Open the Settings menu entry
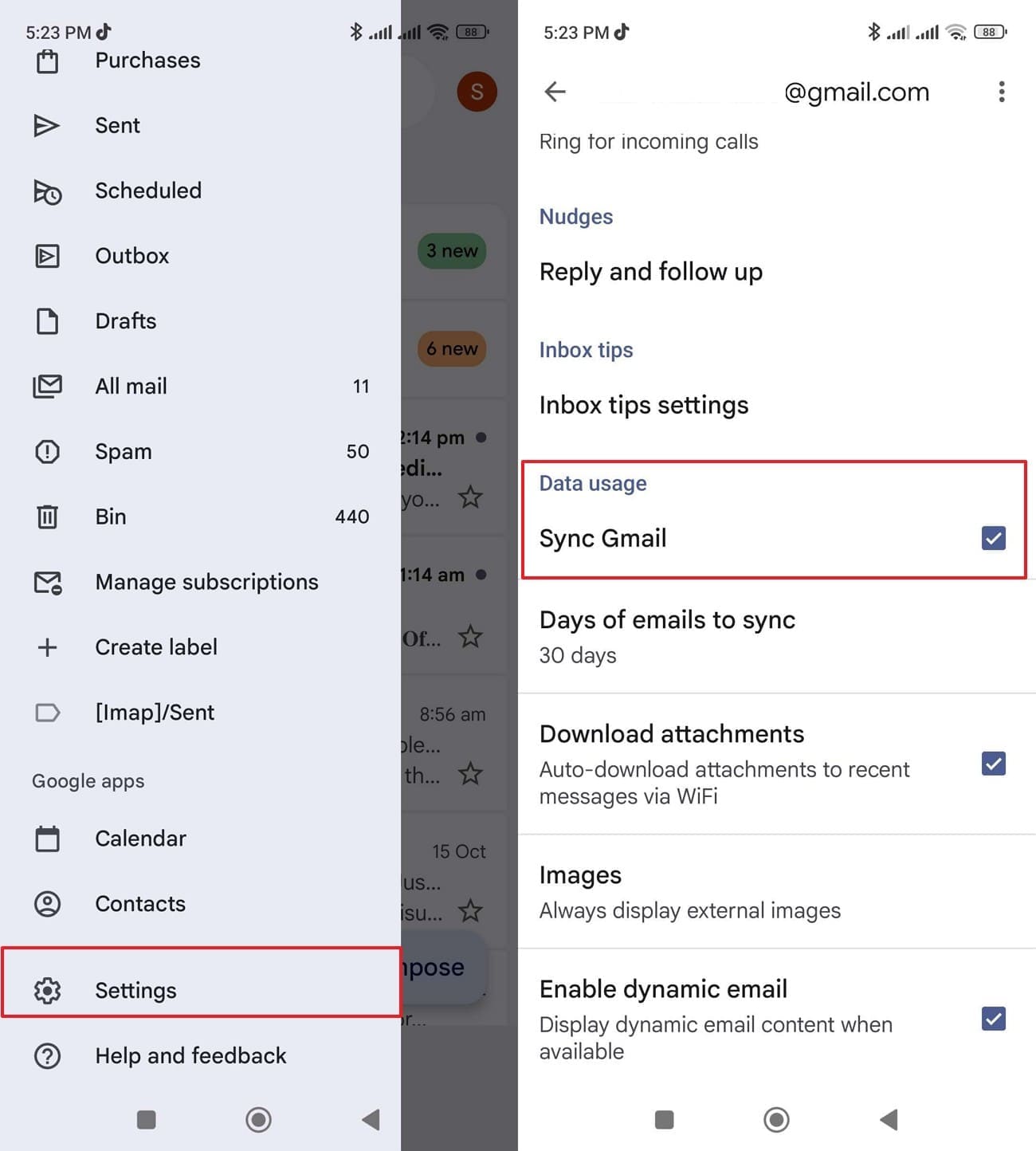Image resolution: width=1036 pixels, height=1151 pixels. pos(201,991)
